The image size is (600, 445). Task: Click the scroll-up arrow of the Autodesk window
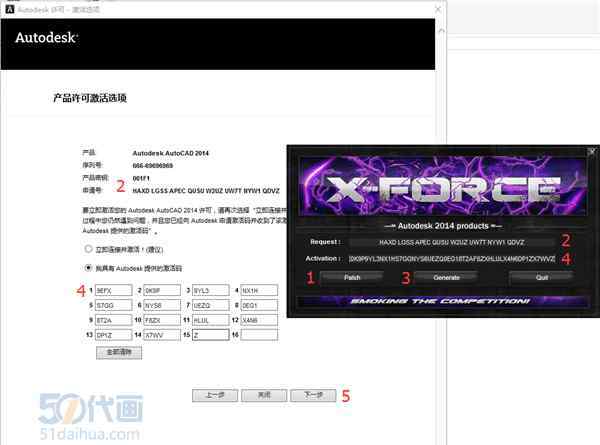point(441,30)
